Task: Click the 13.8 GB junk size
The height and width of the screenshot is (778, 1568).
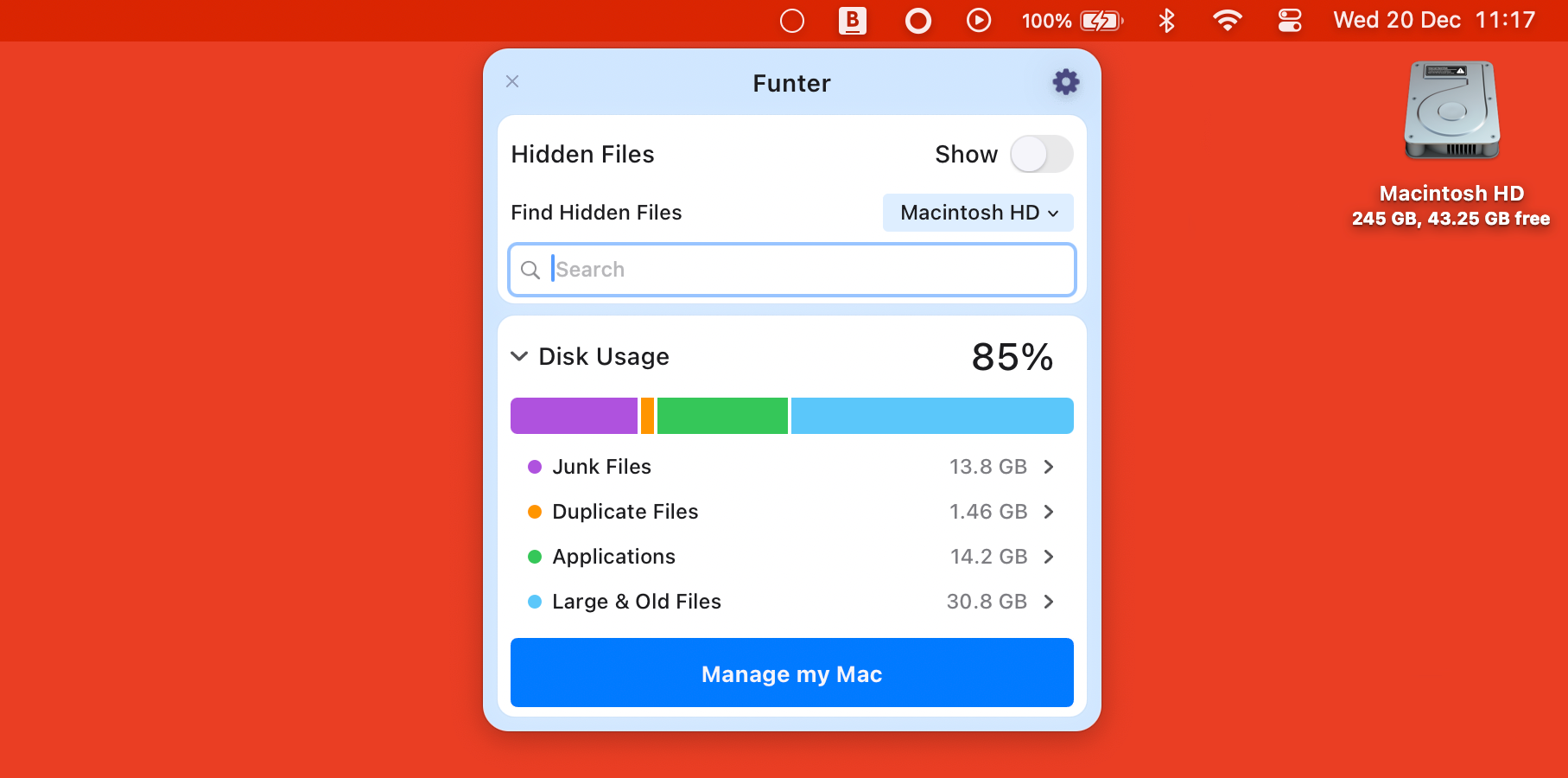Action: click(x=988, y=467)
